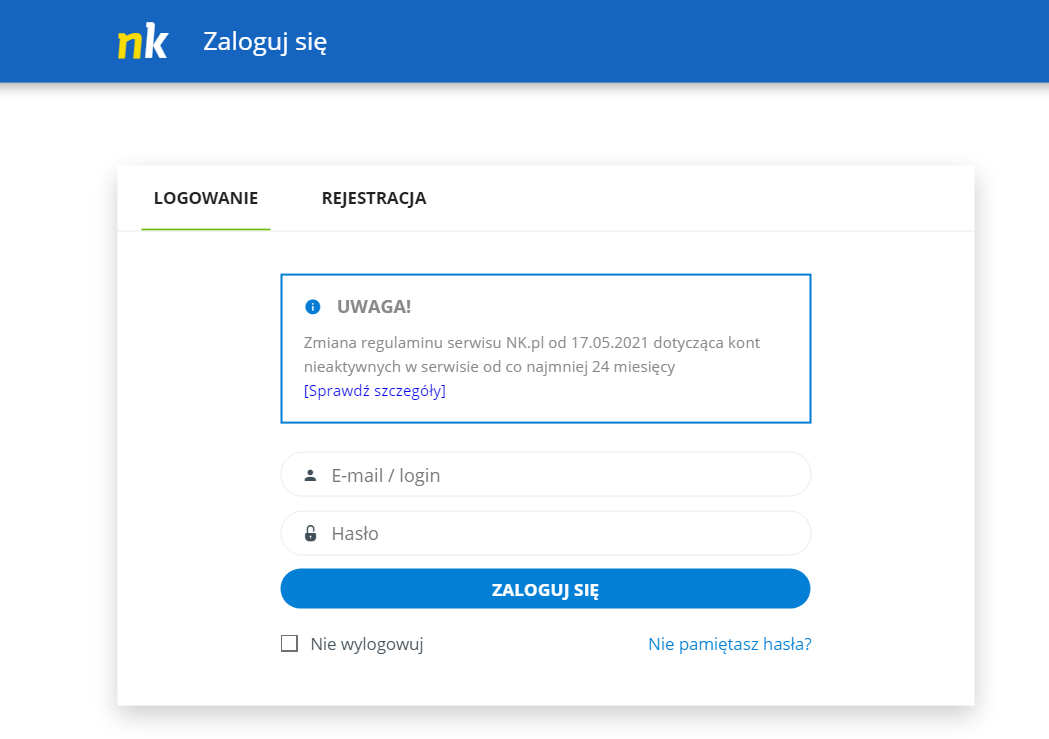This screenshot has height=739, width=1049.
Task: Click the user icon in login field
Action: pos(310,475)
